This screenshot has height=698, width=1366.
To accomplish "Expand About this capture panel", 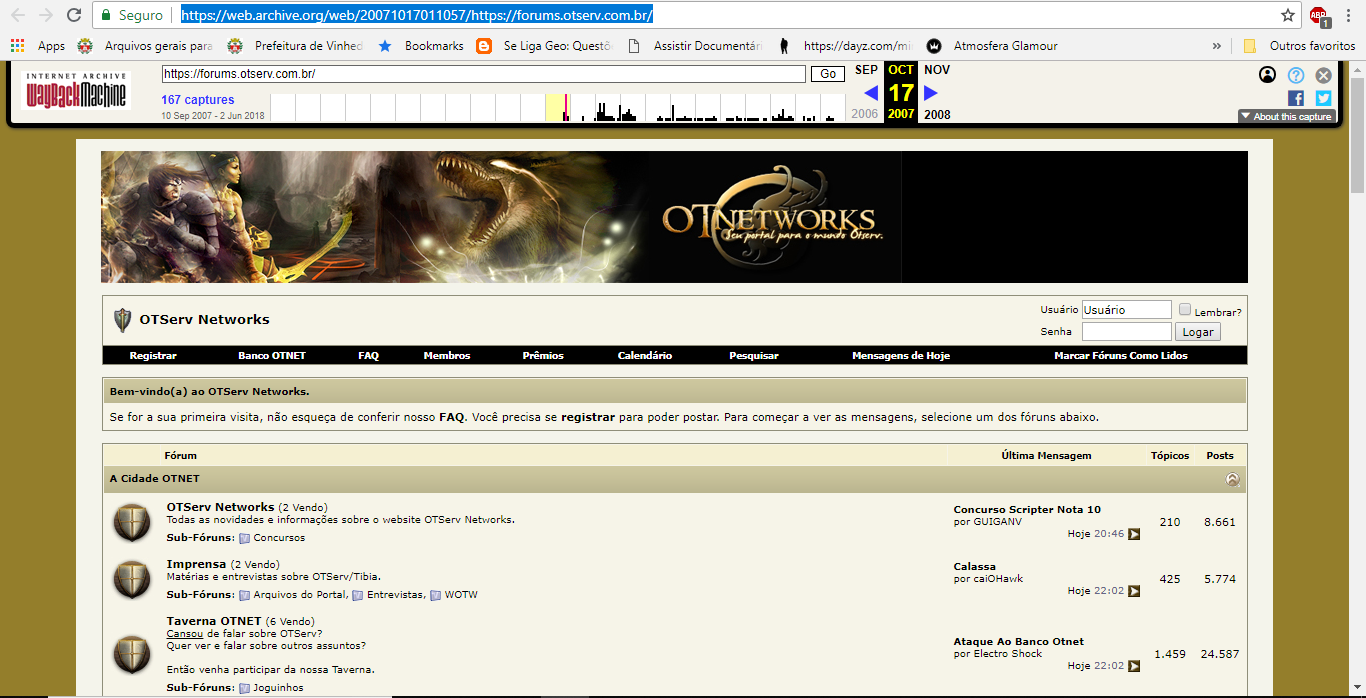I will point(1286,116).
